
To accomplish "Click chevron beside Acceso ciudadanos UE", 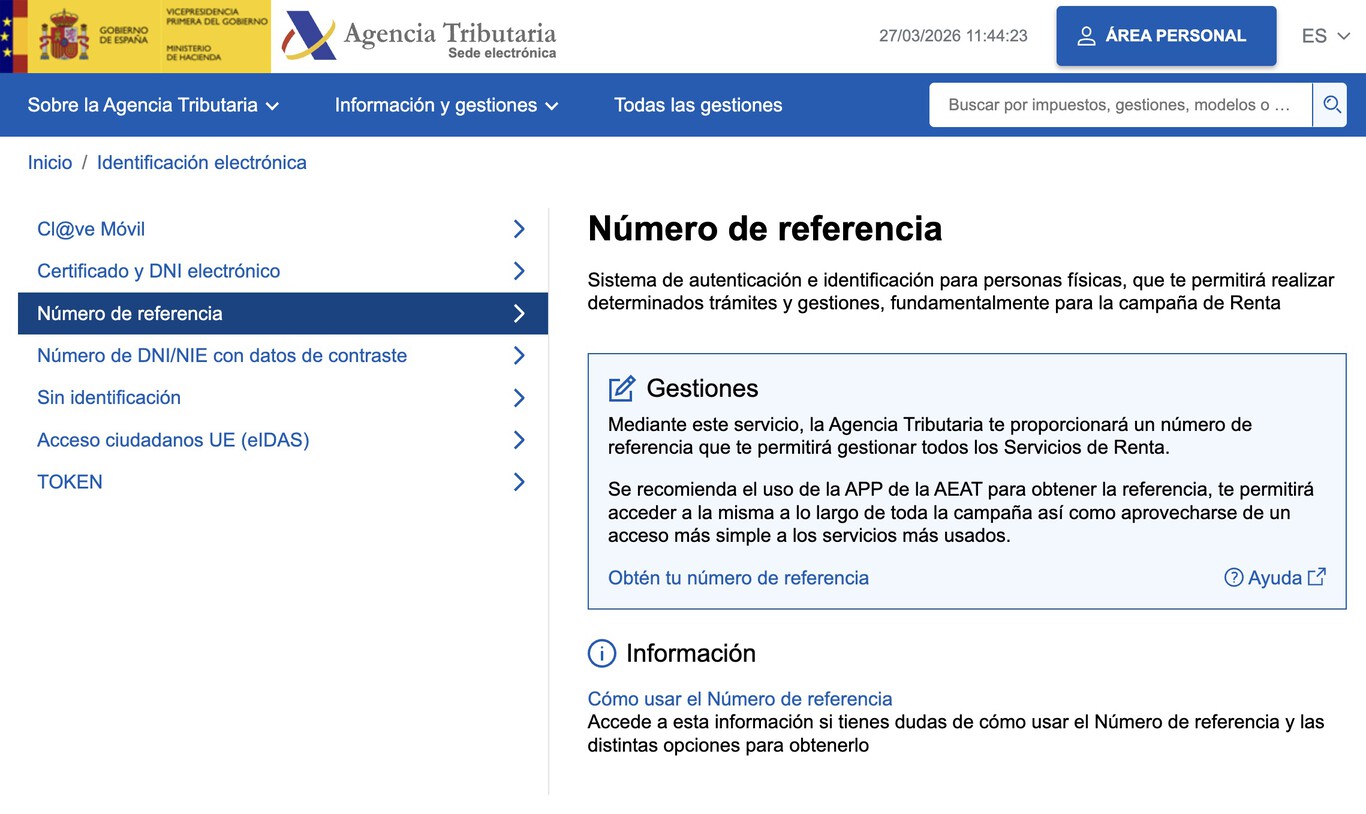I will (519, 440).
